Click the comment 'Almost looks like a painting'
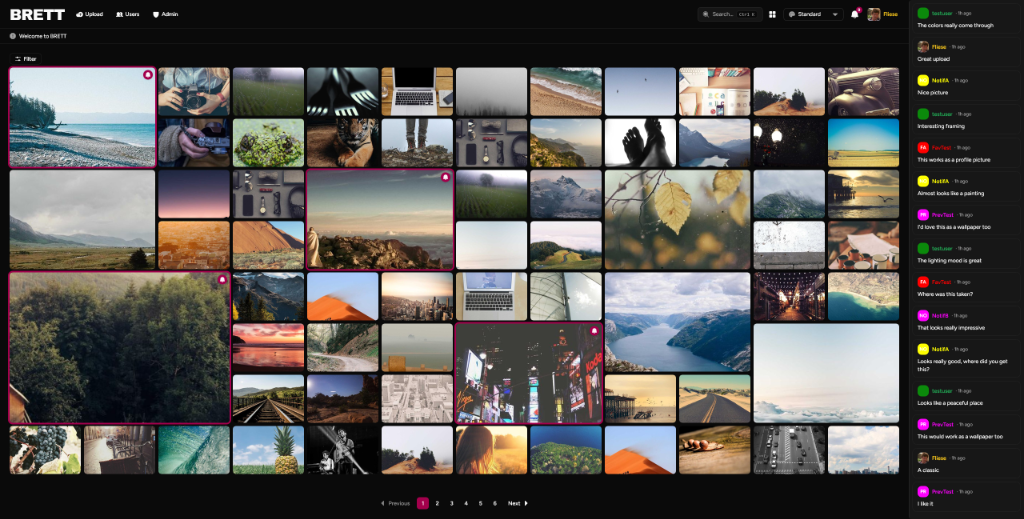The width and height of the screenshot is (1024, 519). (x=950, y=193)
